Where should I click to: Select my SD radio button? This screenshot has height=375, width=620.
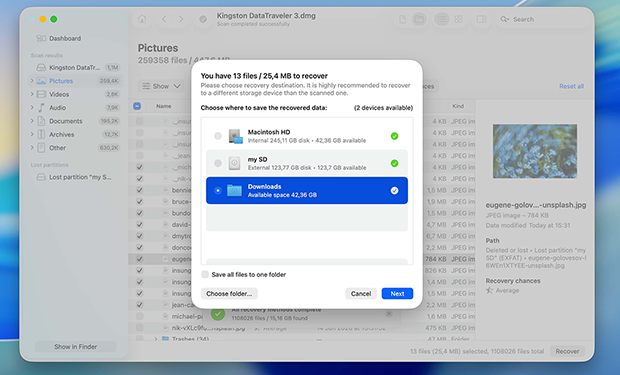[x=218, y=163]
